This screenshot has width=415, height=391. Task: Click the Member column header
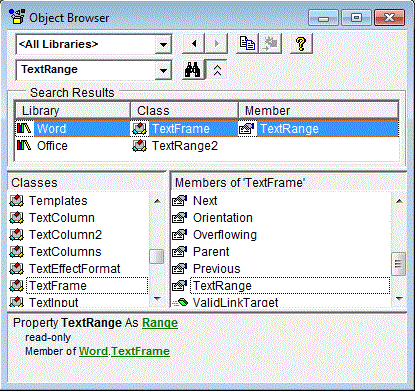[x=318, y=110]
